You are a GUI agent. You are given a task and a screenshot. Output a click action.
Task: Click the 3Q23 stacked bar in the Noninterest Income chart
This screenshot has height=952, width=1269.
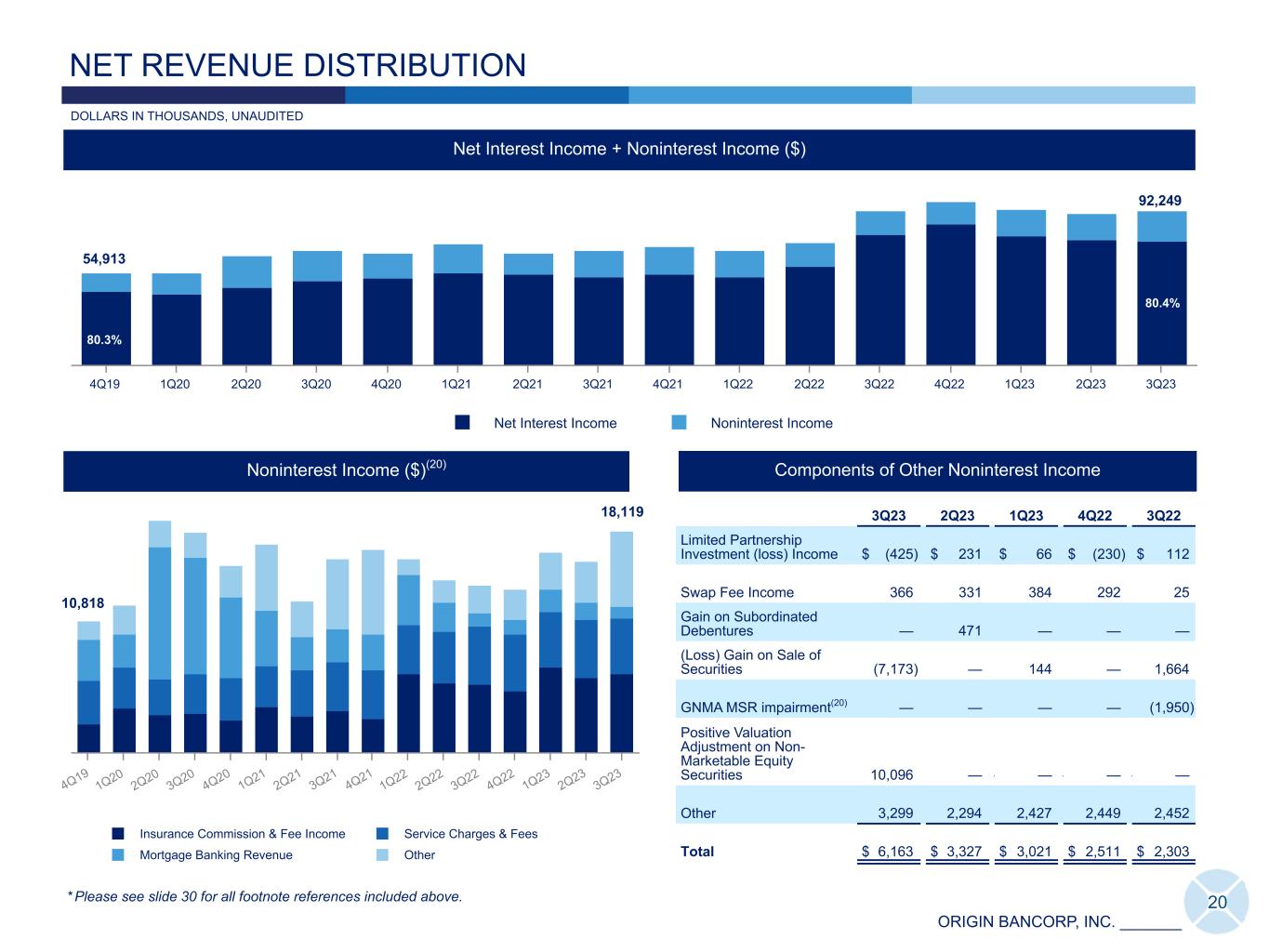[621, 641]
